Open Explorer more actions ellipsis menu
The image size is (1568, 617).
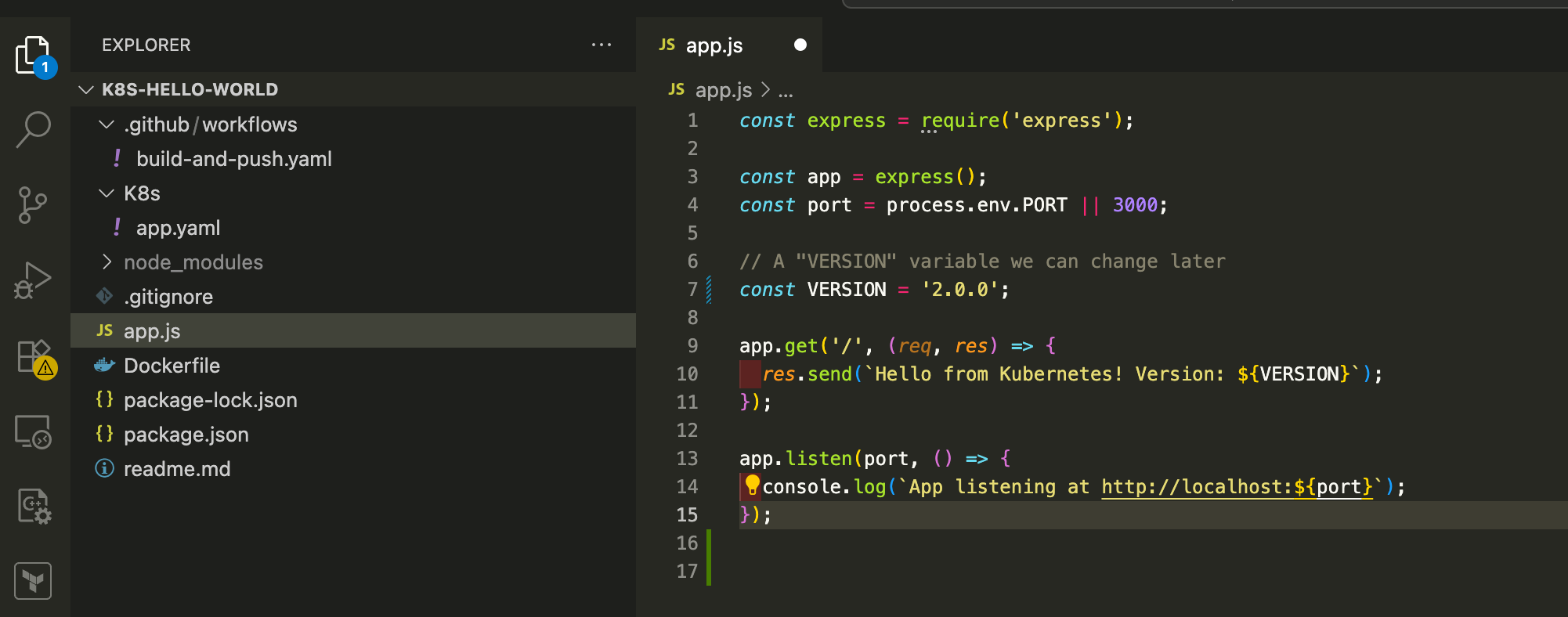tap(601, 45)
